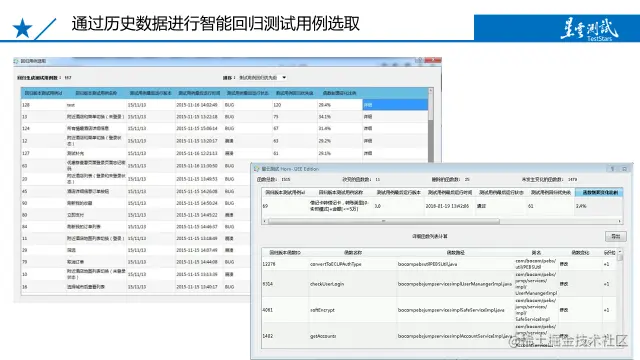This screenshot has height=360, width=640.
Task: Click the export button in the front window
Action: click(x=616, y=236)
